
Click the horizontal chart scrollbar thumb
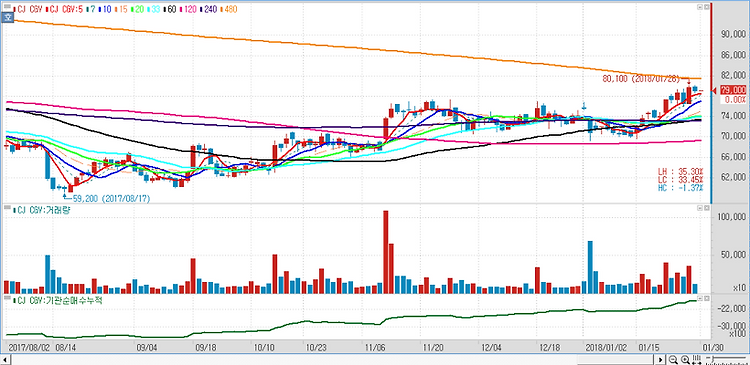616,360
